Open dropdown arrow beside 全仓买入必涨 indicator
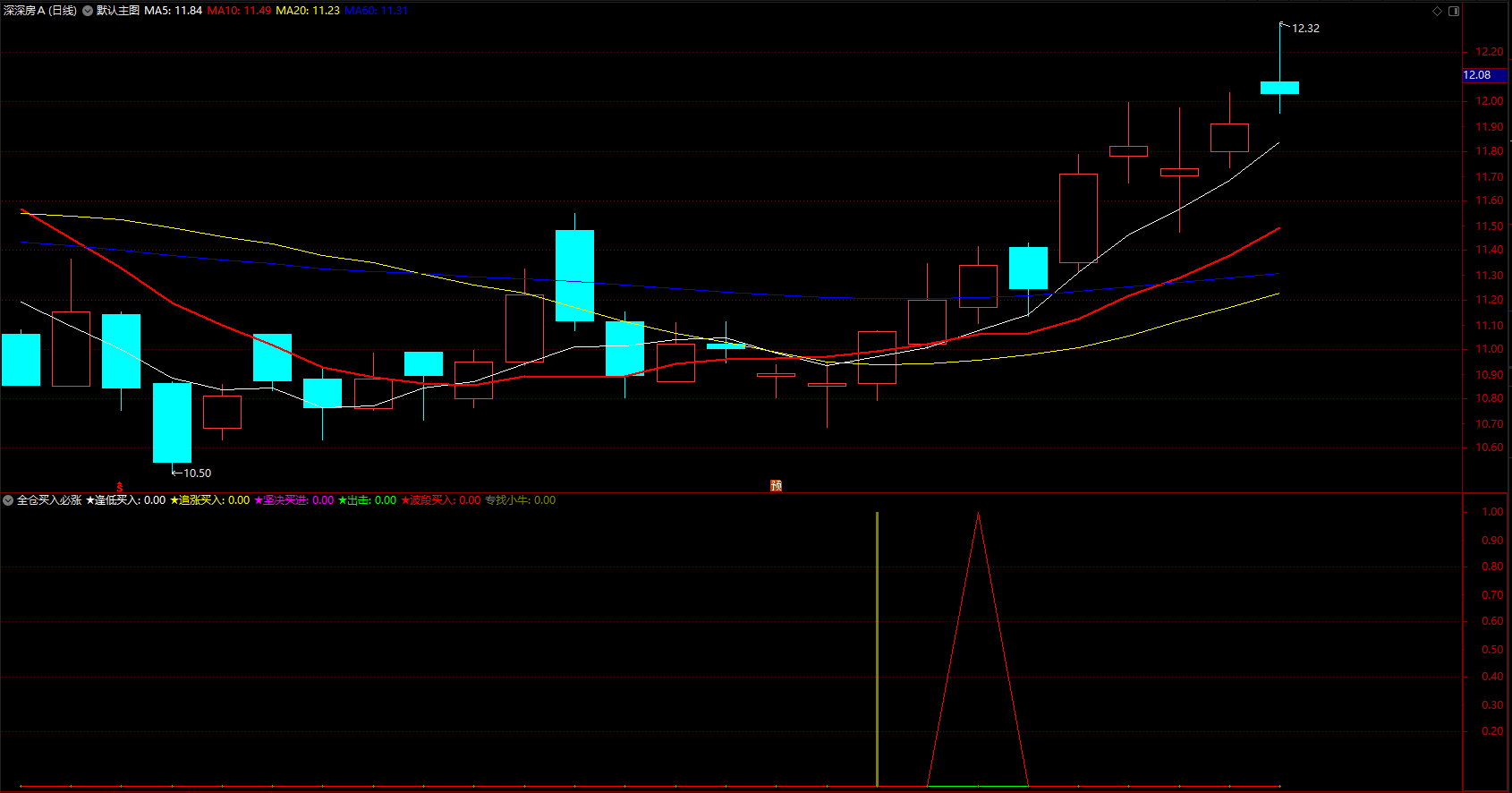The image size is (1512, 793). coord(8,500)
